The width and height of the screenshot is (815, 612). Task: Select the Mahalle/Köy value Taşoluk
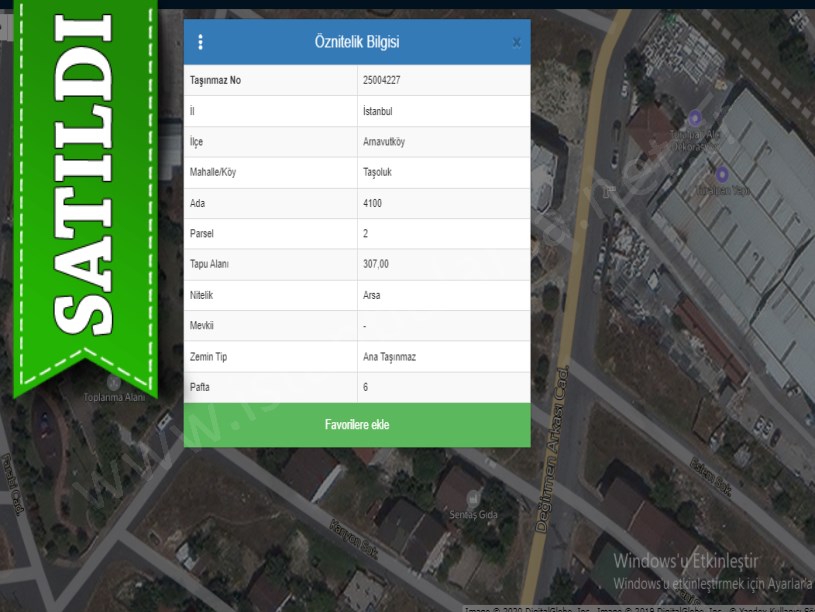(379, 172)
